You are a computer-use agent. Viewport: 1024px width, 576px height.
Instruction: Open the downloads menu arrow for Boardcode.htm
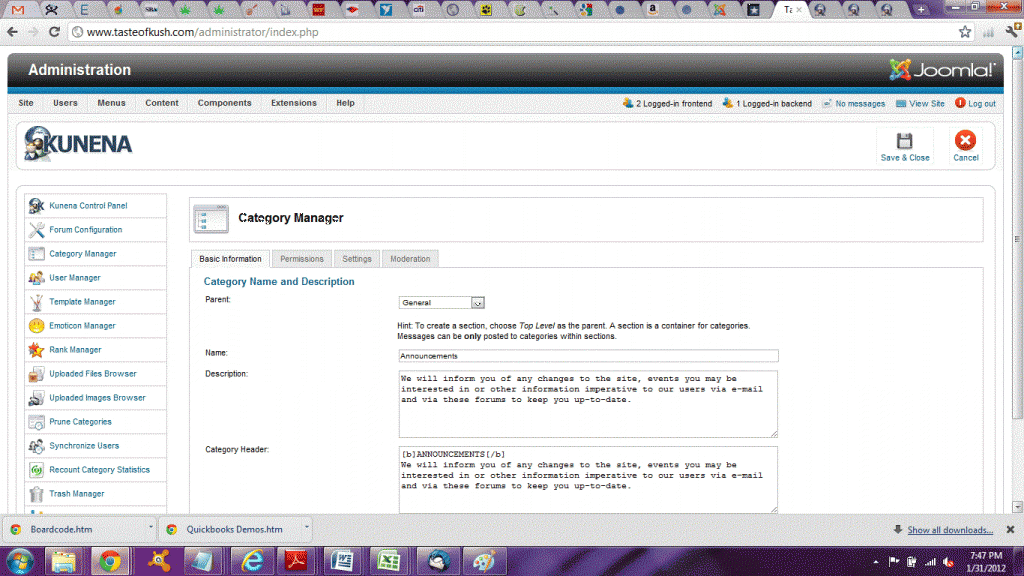coord(150,528)
